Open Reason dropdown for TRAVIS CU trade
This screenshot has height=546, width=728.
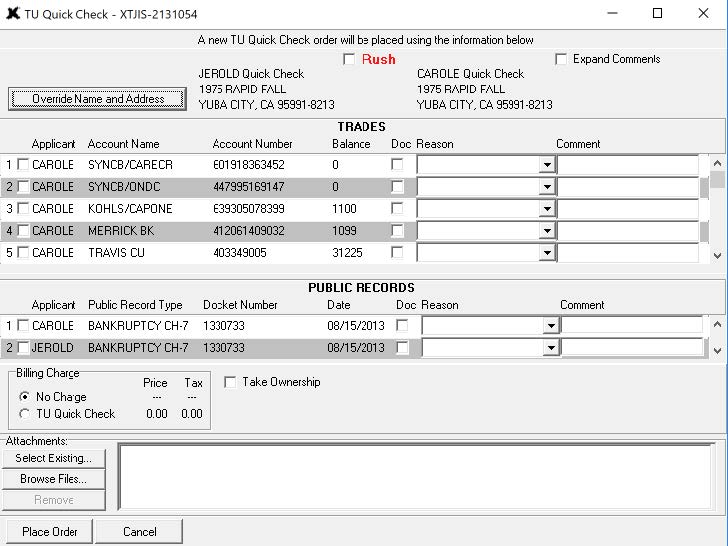click(x=547, y=253)
